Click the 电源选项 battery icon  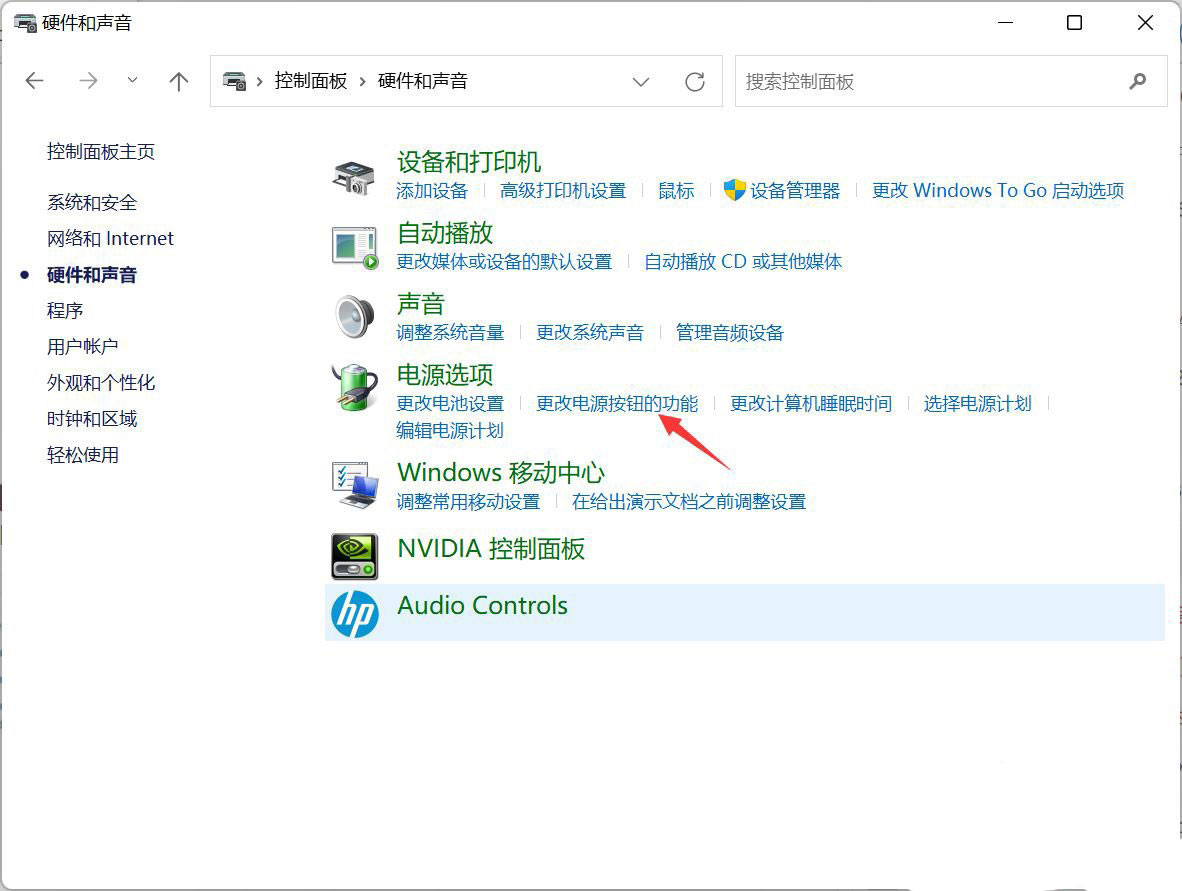(354, 387)
